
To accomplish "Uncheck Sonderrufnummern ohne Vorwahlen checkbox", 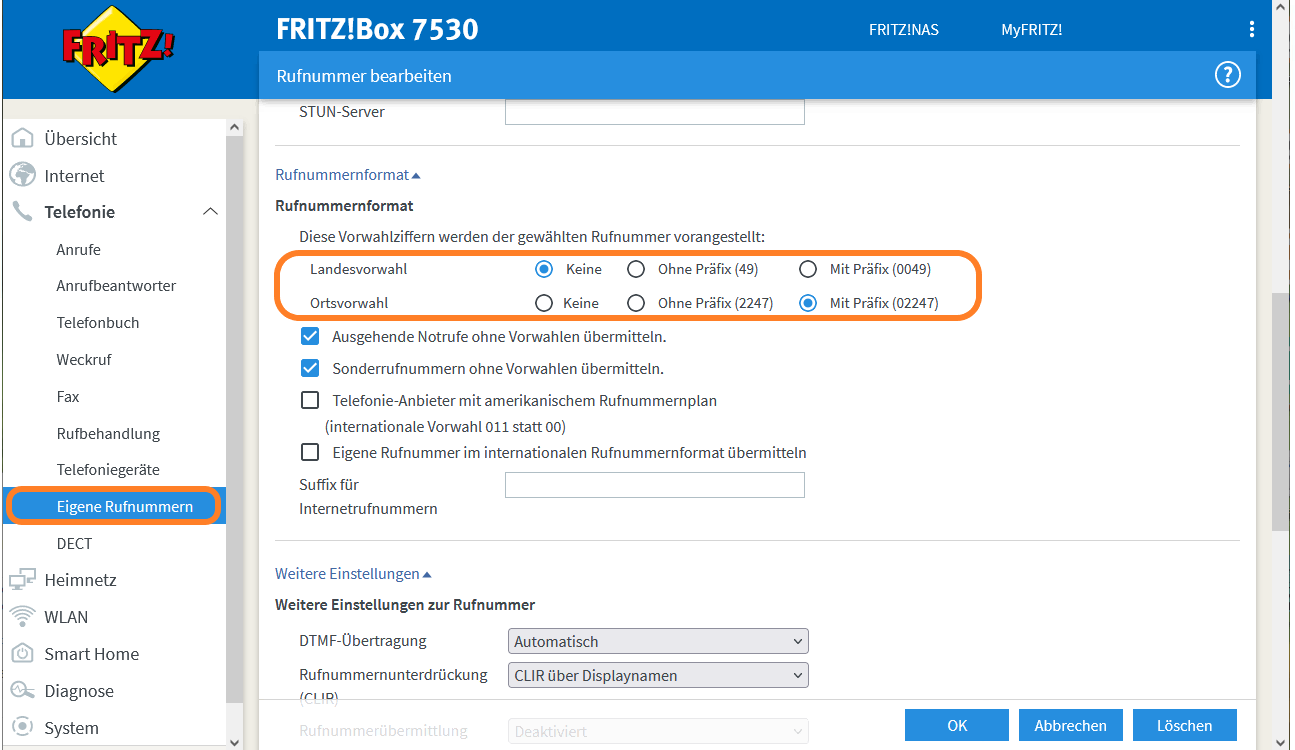I will [x=310, y=368].
